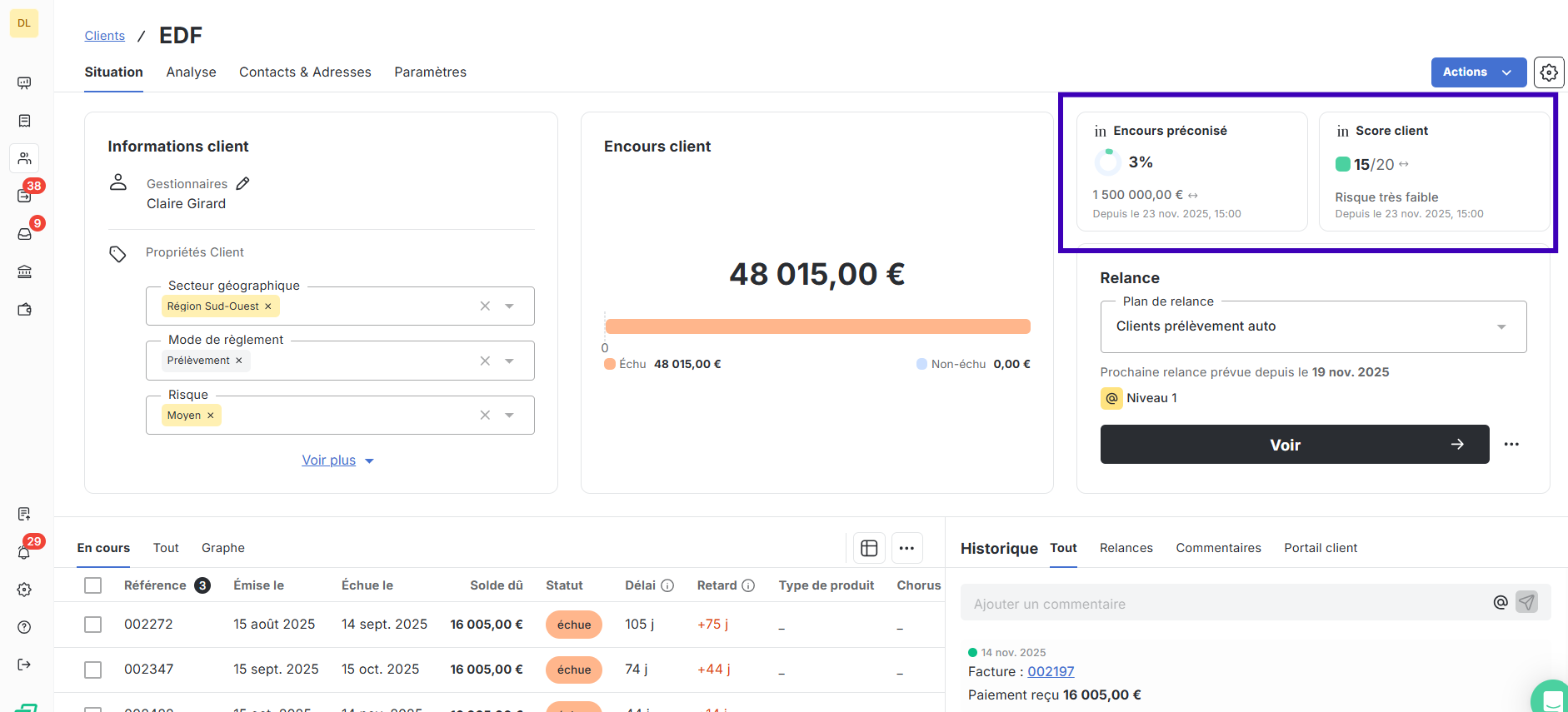The width and height of the screenshot is (1568, 712).
Task: Click the Encours préconisé card
Action: point(1192,172)
